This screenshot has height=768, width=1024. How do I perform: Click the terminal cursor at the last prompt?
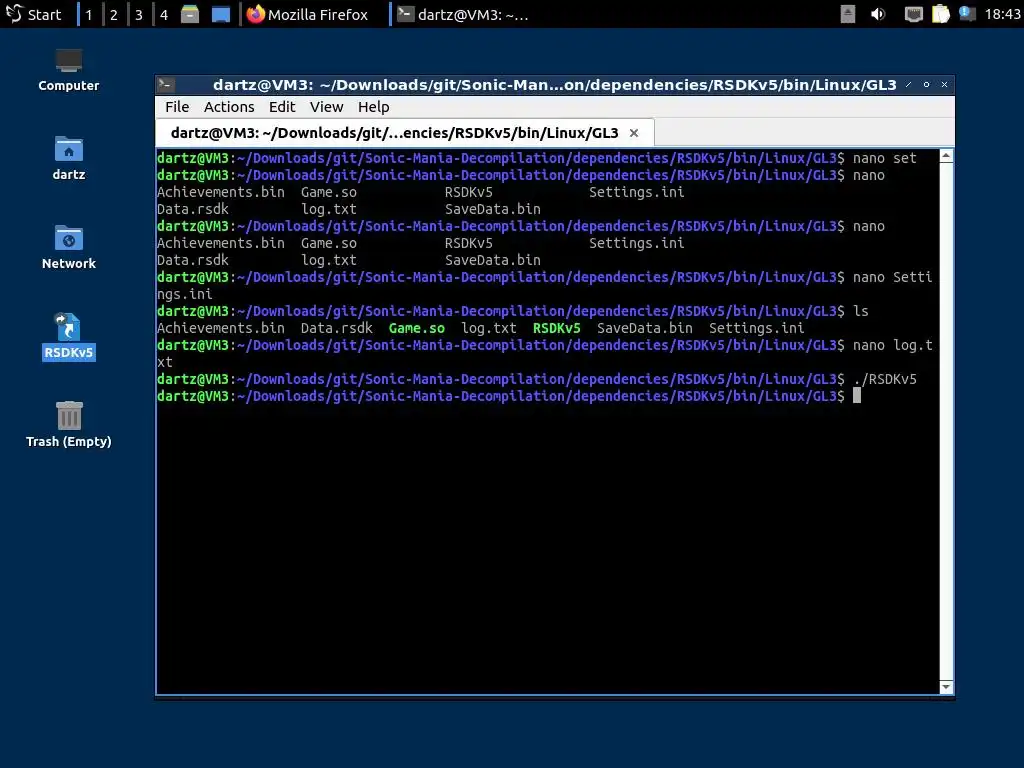(857, 396)
